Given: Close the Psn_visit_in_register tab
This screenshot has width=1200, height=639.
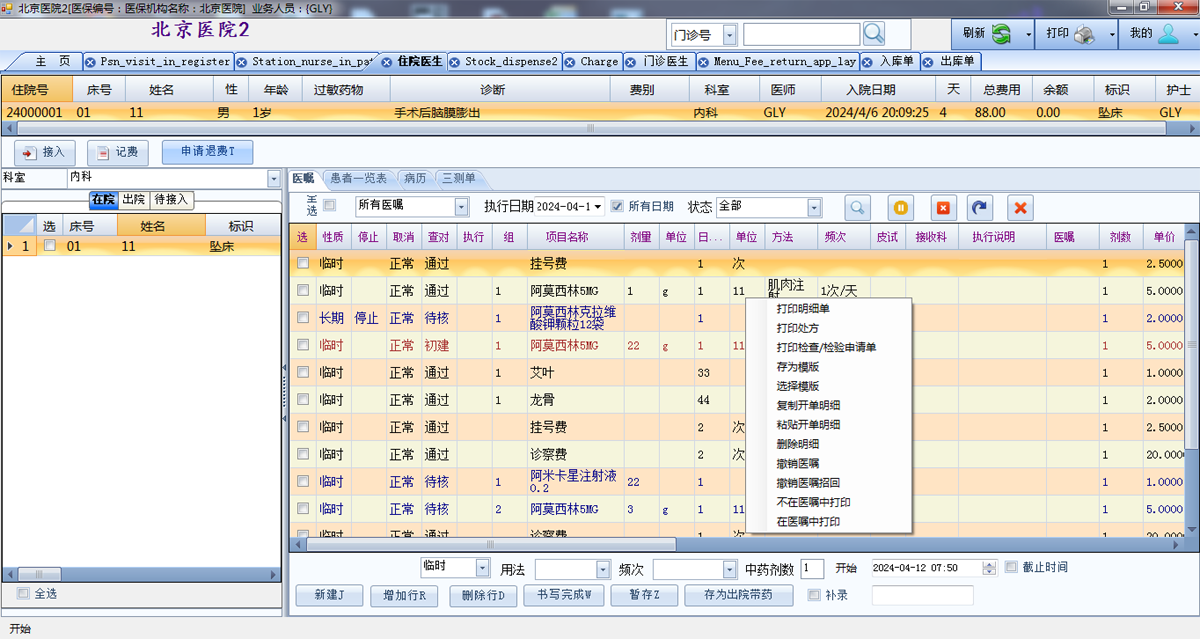Looking at the screenshot, I should click(91, 61).
